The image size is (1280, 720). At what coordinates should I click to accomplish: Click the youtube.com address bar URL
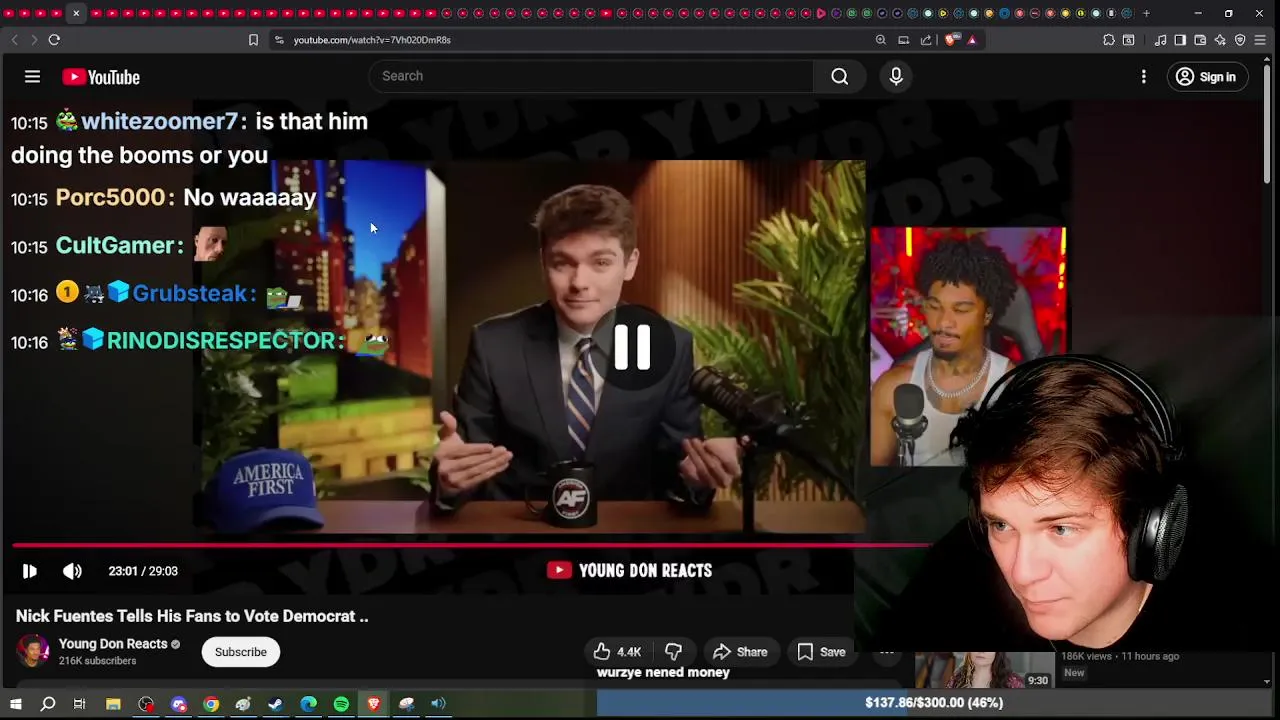point(372,40)
